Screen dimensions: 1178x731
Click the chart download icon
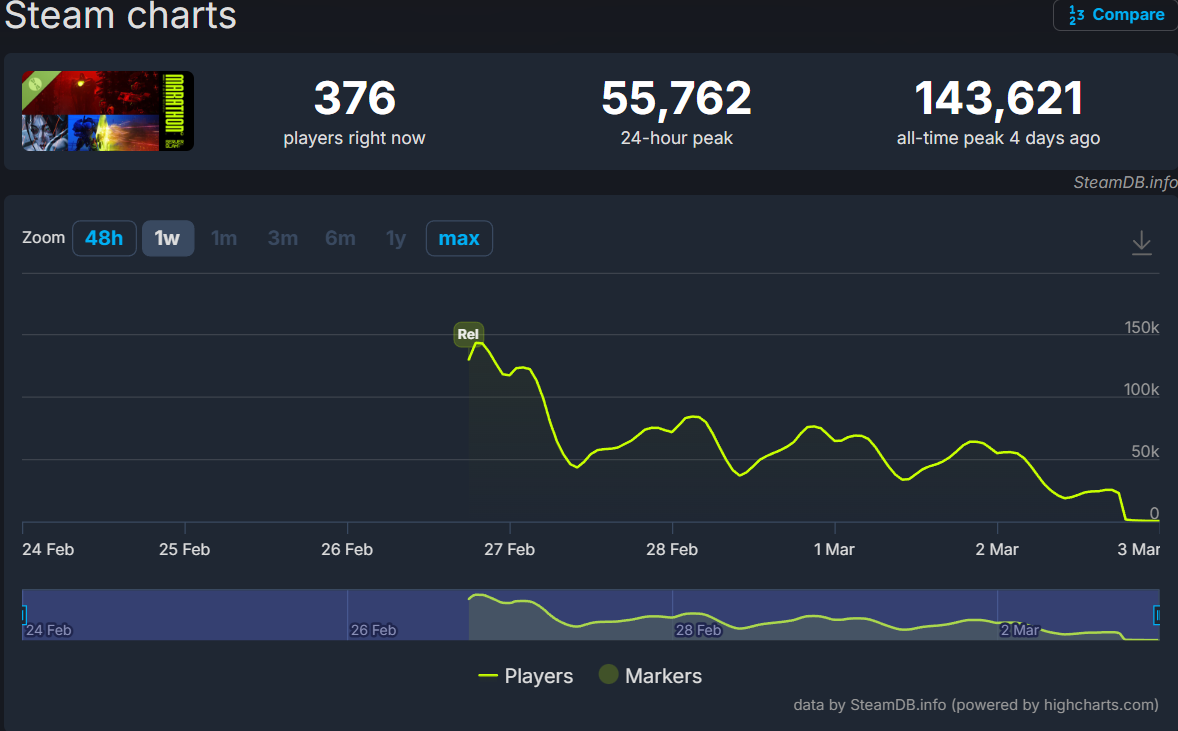pyautogui.click(x=1141, y=243)
